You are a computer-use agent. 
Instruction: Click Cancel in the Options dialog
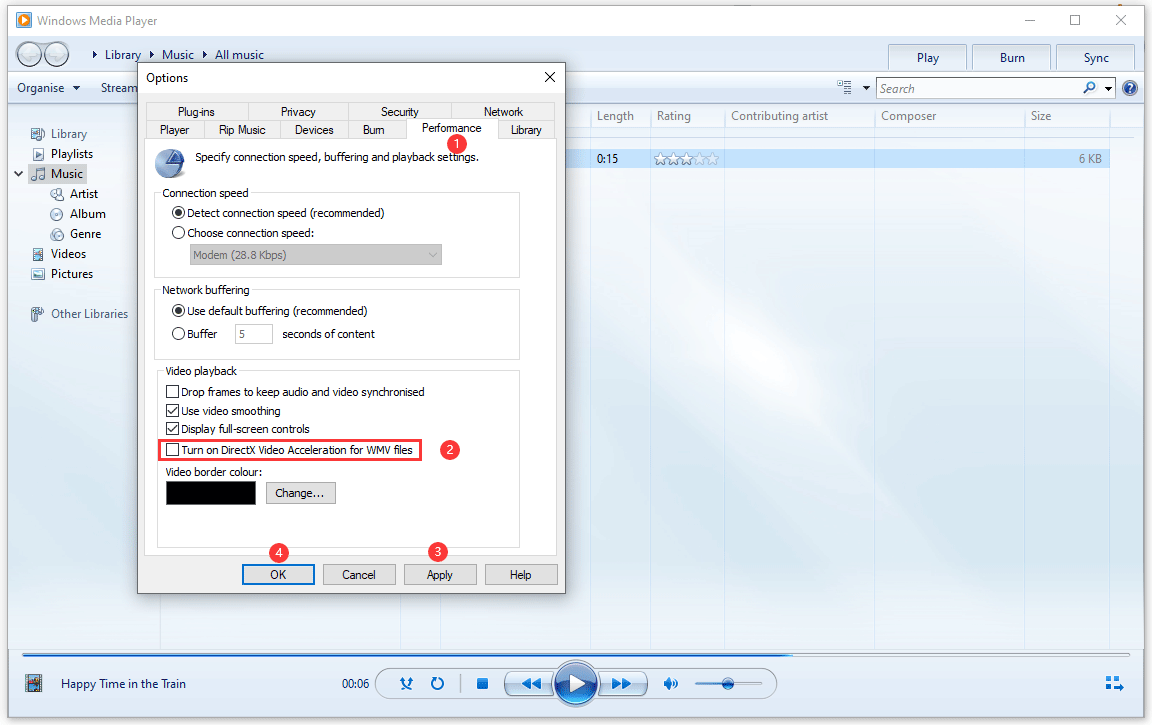[359, 574]
